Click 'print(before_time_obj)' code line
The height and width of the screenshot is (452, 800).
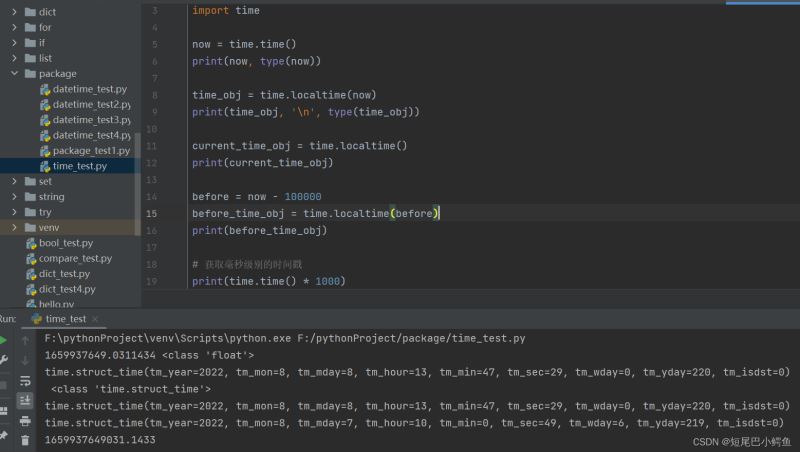click(260, 231)
